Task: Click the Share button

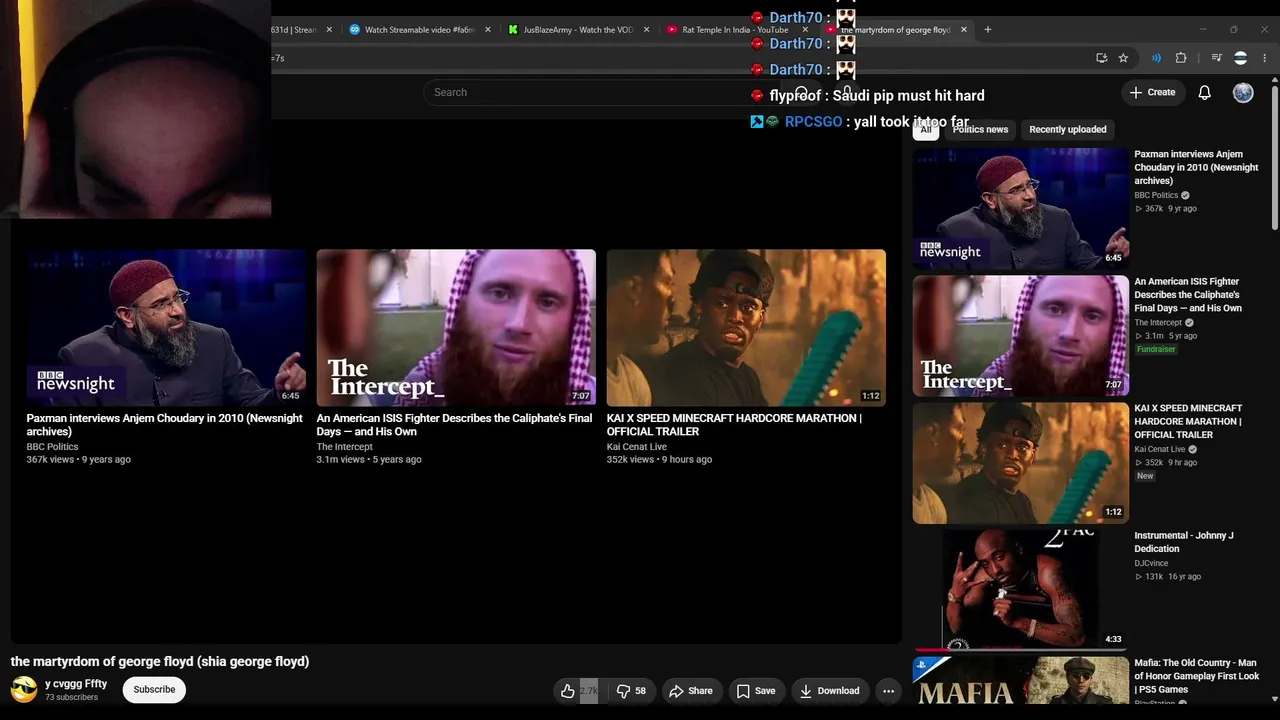Action: [691, 691]
